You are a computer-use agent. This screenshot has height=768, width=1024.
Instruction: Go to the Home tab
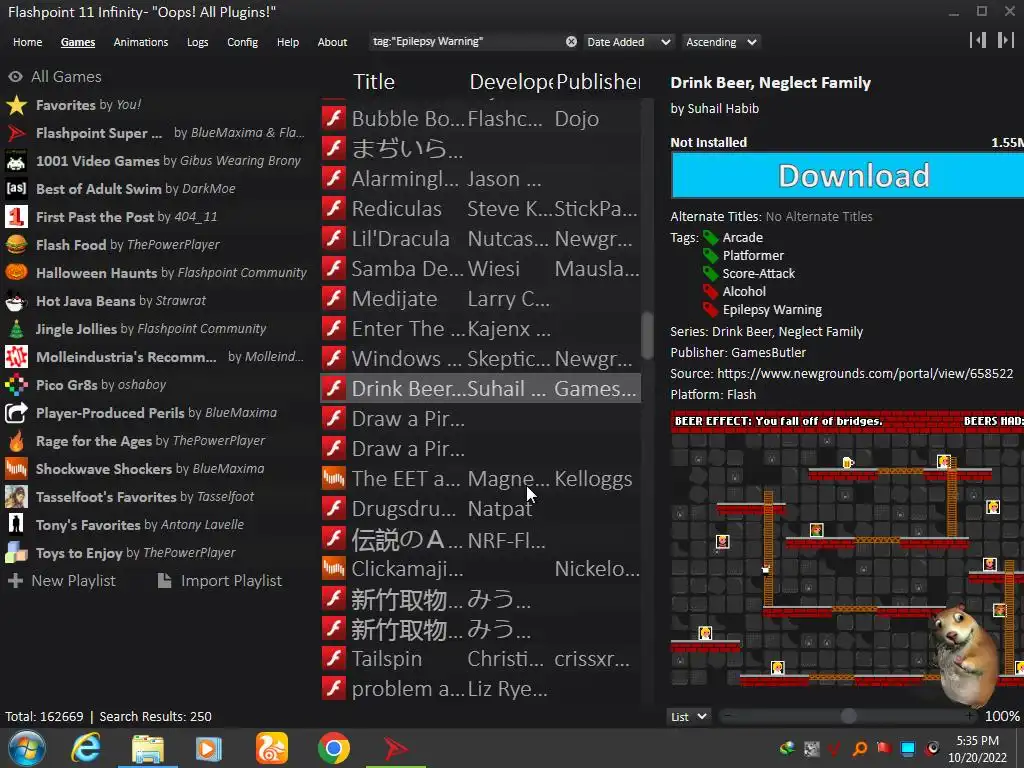[x=27, y=42]
